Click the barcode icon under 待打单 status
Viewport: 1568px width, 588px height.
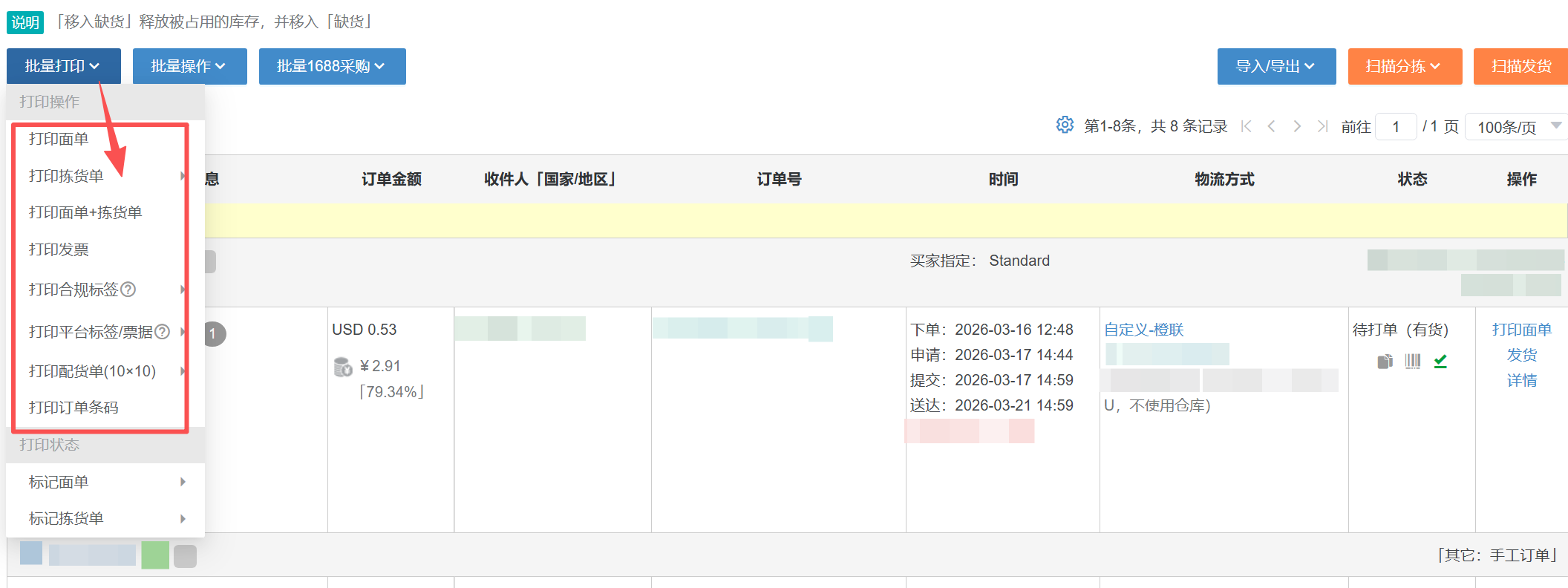tap(1413, 362)
